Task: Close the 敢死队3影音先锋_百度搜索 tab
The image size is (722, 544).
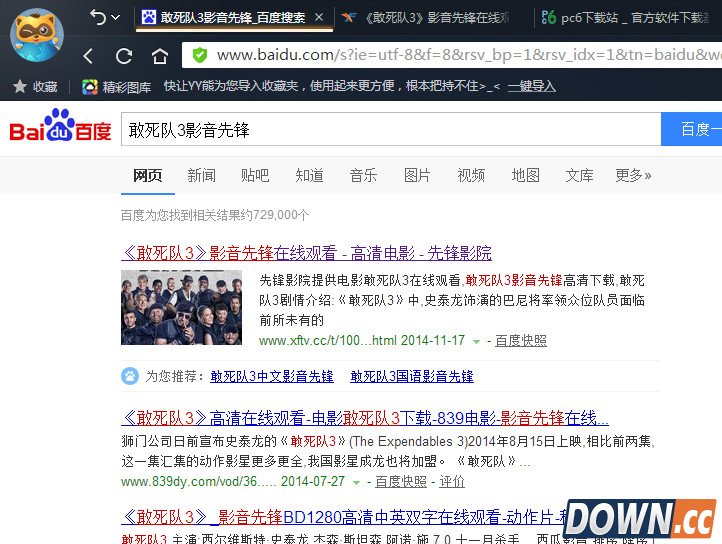Action: coord(319,17)
